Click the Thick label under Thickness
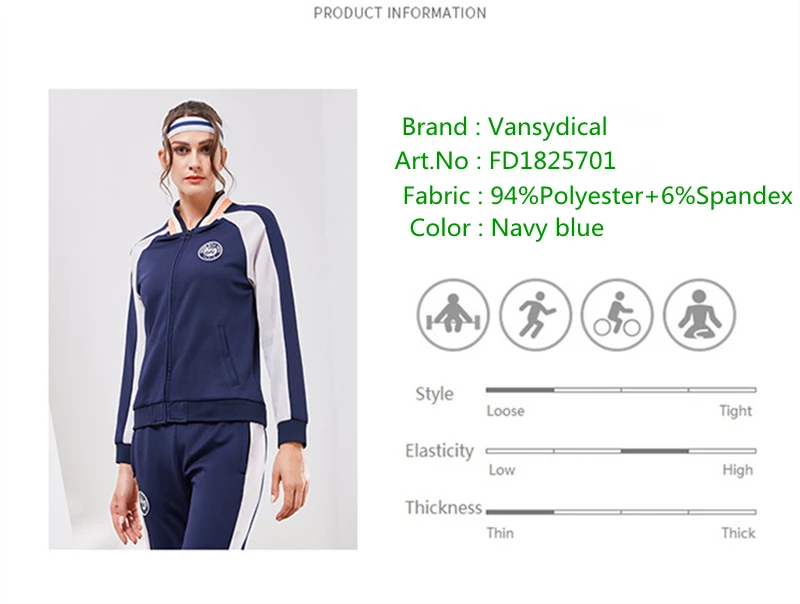The height and width of the screenshot is (604, 800). pyautogui.click(x=738, y=533)
